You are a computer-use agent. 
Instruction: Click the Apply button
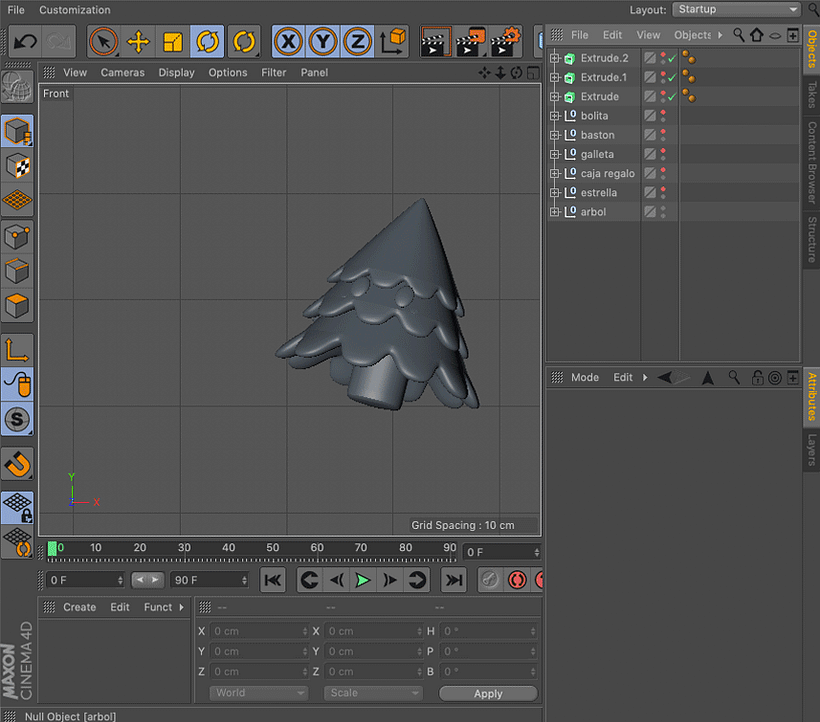click(x=488, y=693)
